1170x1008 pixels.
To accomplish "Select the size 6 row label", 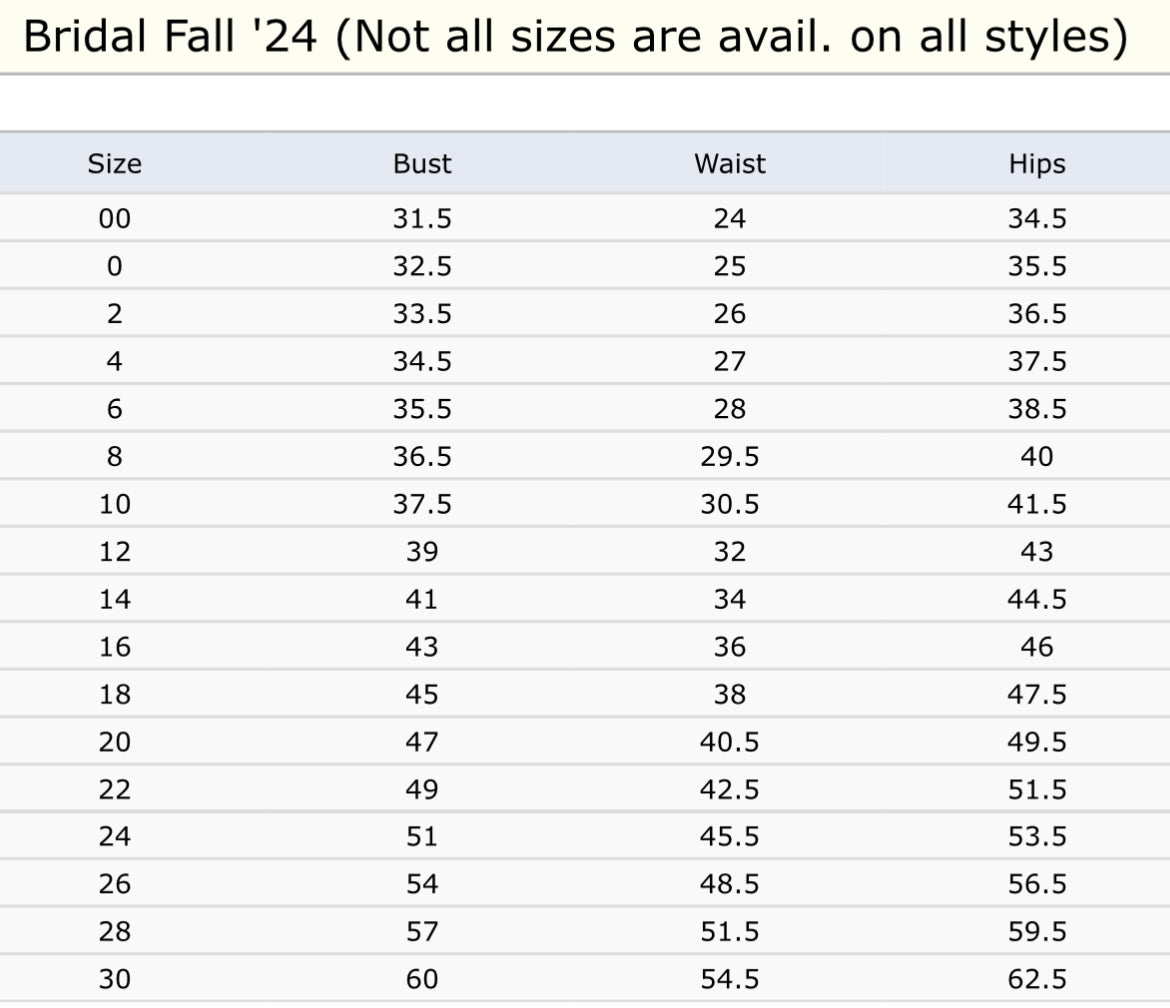I will tap(114, 409).
